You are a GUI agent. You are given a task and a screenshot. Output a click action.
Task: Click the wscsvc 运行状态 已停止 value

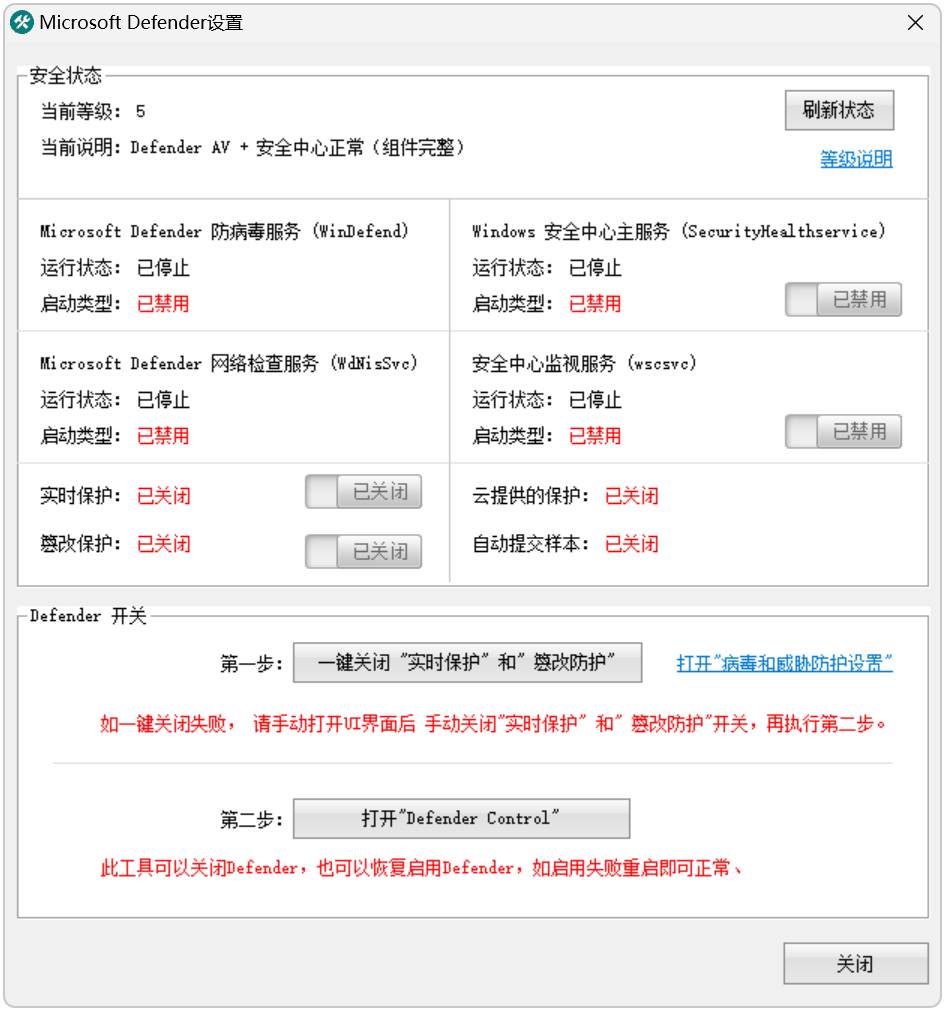coord(595,400)
